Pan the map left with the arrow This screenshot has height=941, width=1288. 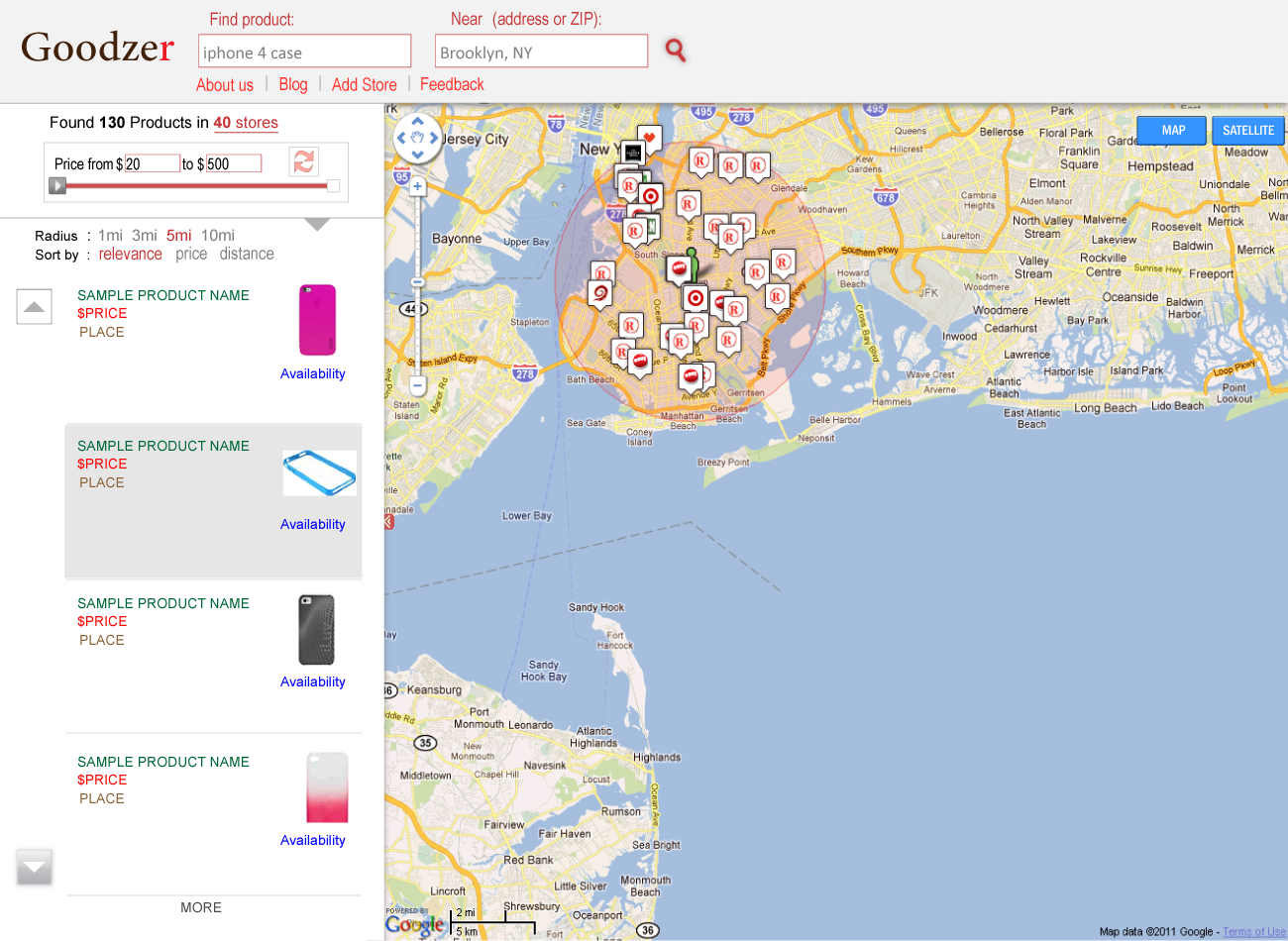click(401, 139)
